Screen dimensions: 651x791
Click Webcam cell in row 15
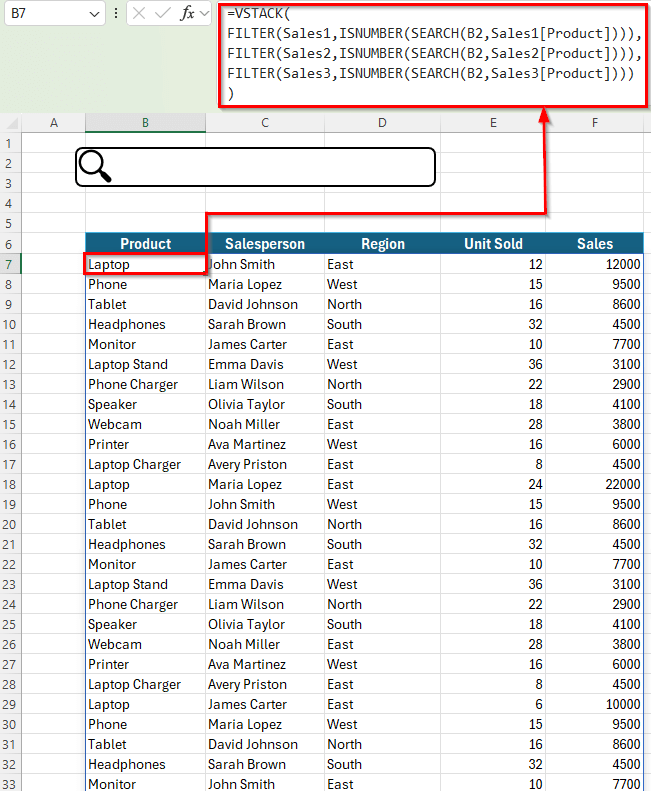[x=145, y=424]
